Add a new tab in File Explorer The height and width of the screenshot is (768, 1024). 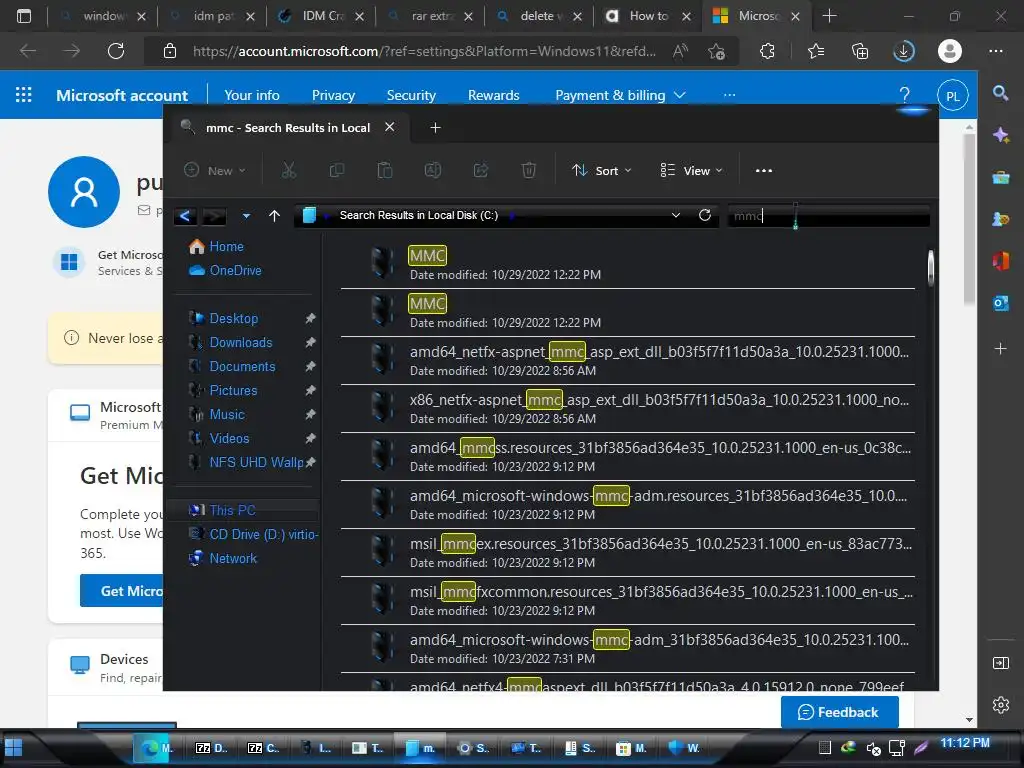(x=436, y=127)
